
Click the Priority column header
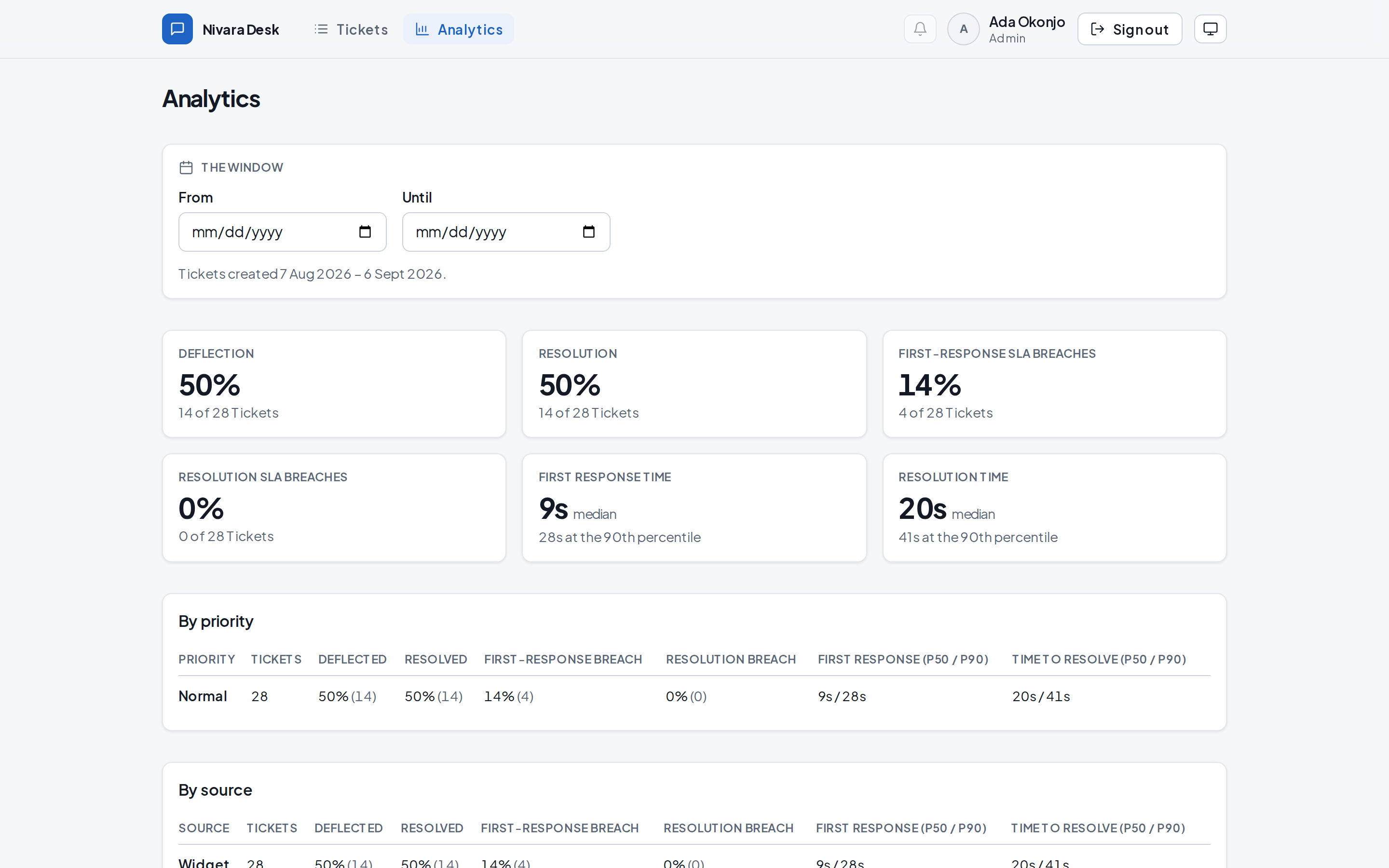[x=206, y=659]
